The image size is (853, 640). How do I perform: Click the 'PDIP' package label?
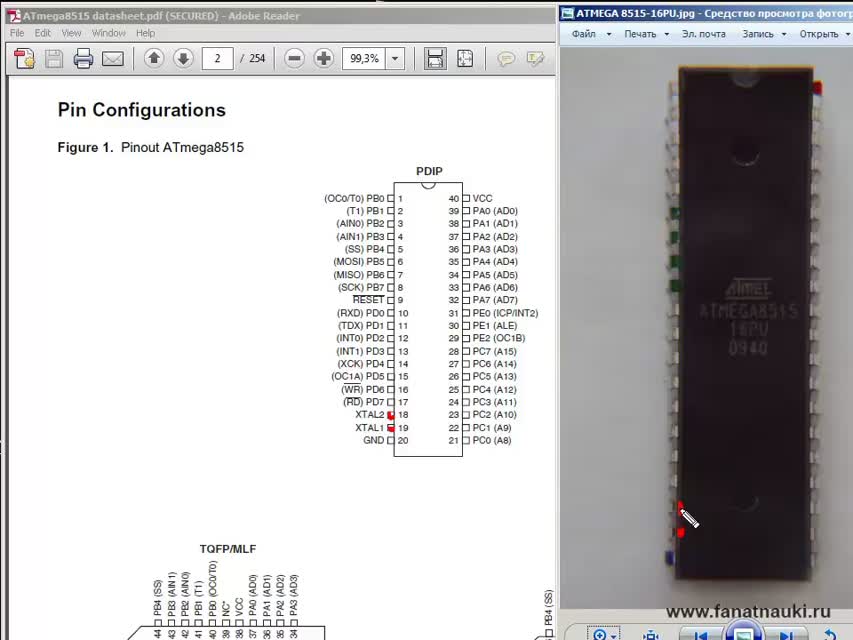tap(429, 171)
